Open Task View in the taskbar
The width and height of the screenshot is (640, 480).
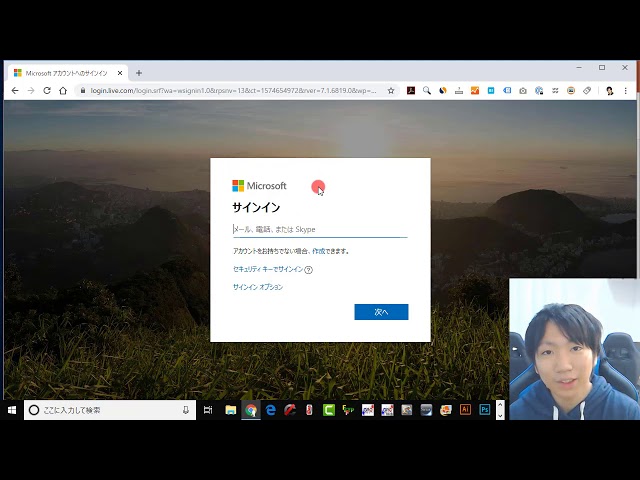click(208, 410)
